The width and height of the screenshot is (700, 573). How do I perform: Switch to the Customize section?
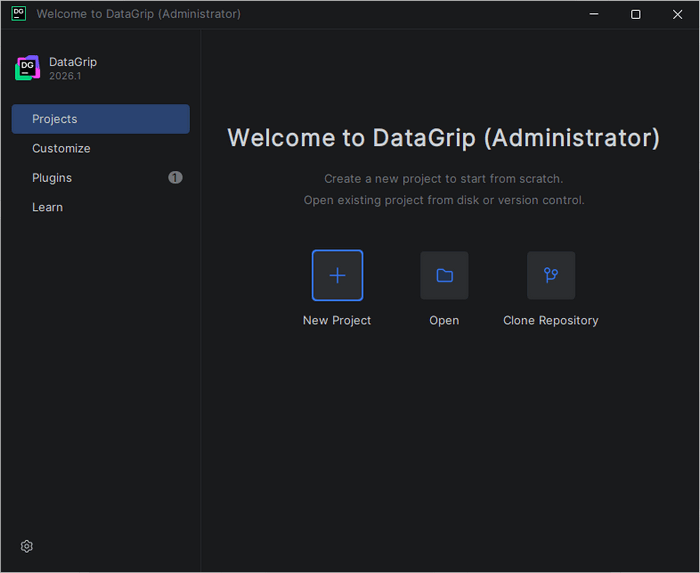tap(61, 148)
